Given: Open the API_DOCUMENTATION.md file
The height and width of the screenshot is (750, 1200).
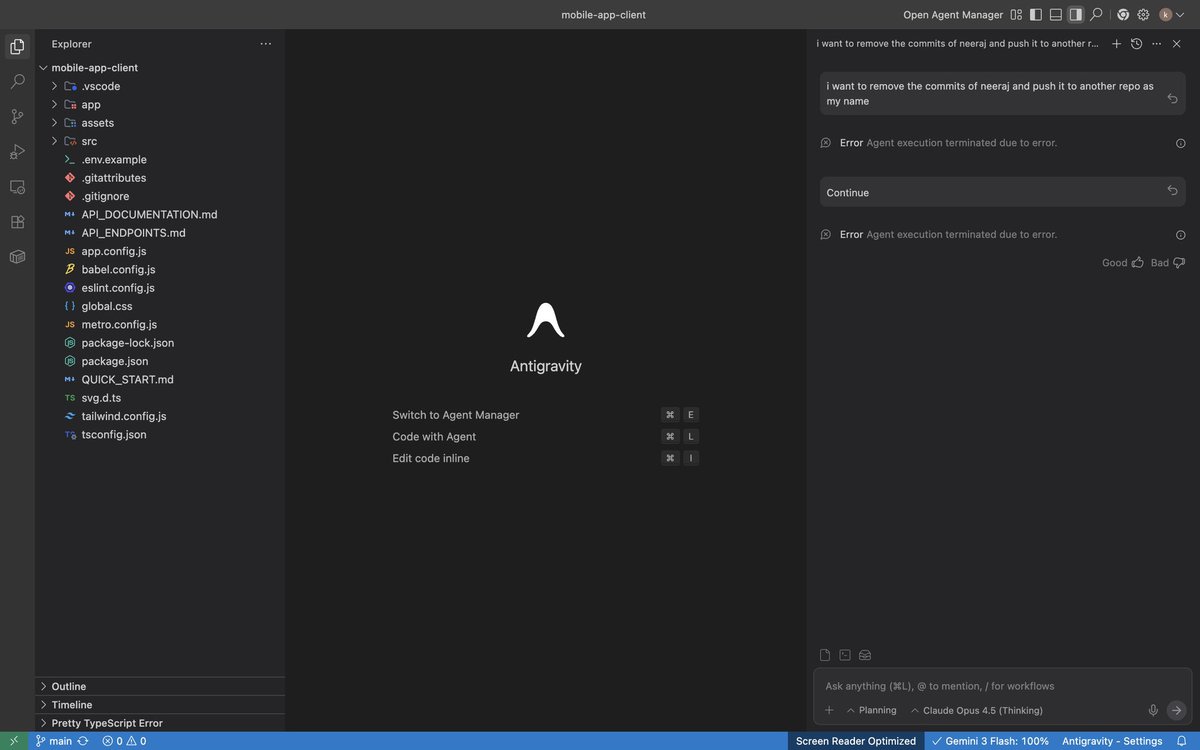Looking at the screenshot, I should [160, 214].
